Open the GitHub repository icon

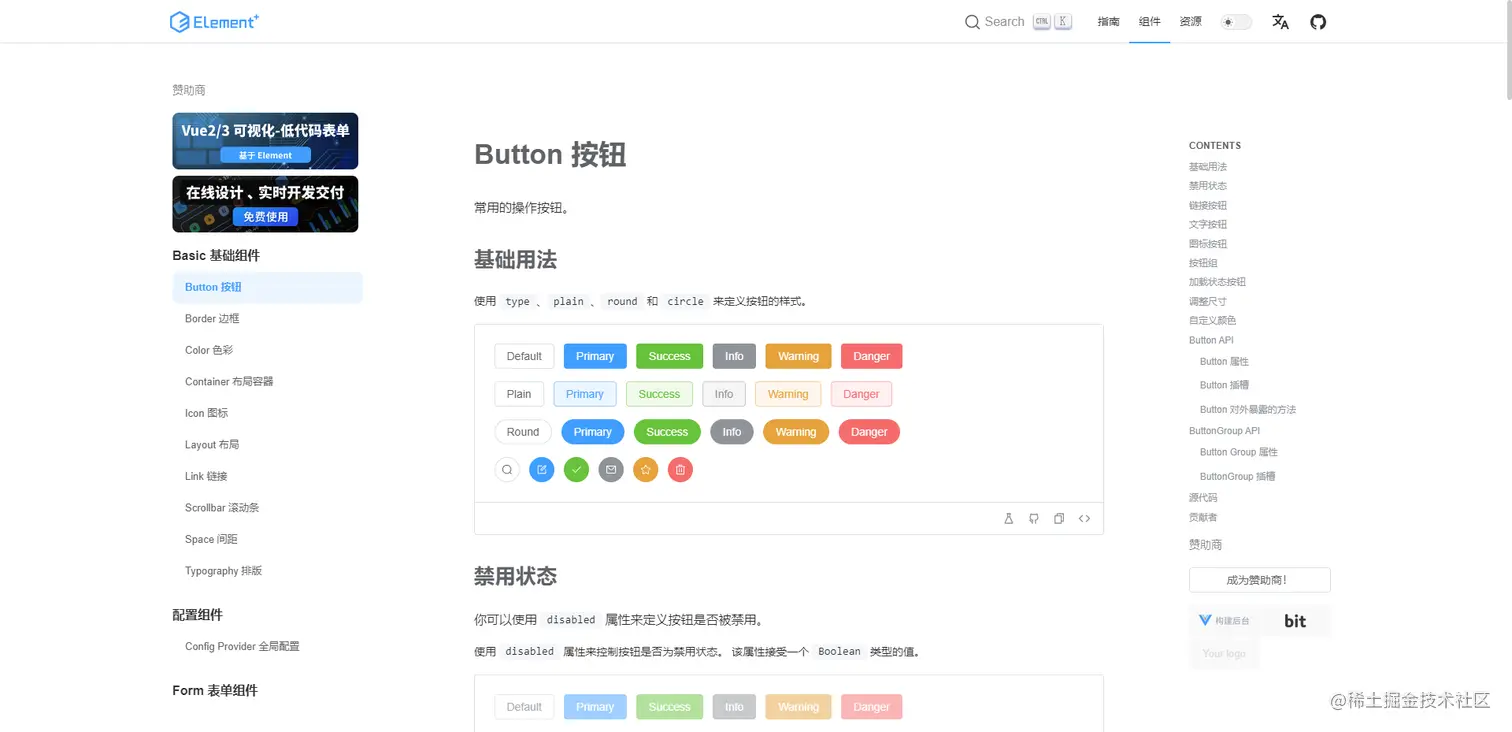tap(1318, 22)
